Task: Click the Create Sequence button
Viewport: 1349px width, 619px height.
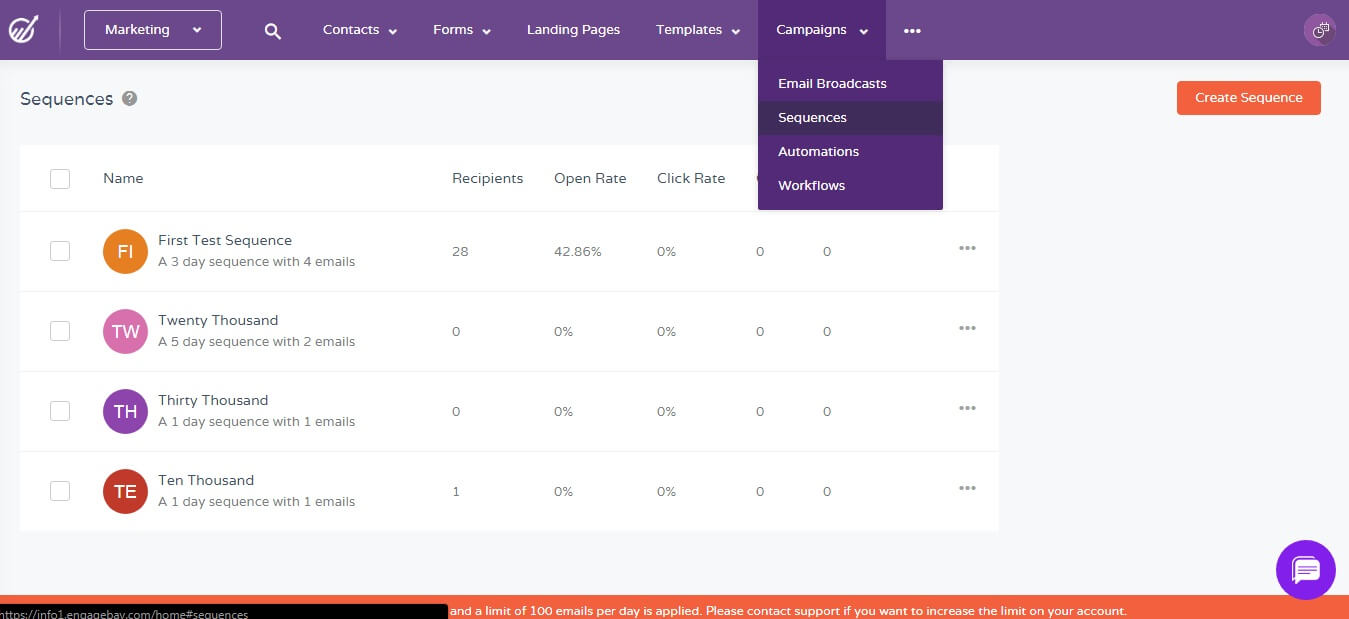Action: click(1248, 98)
